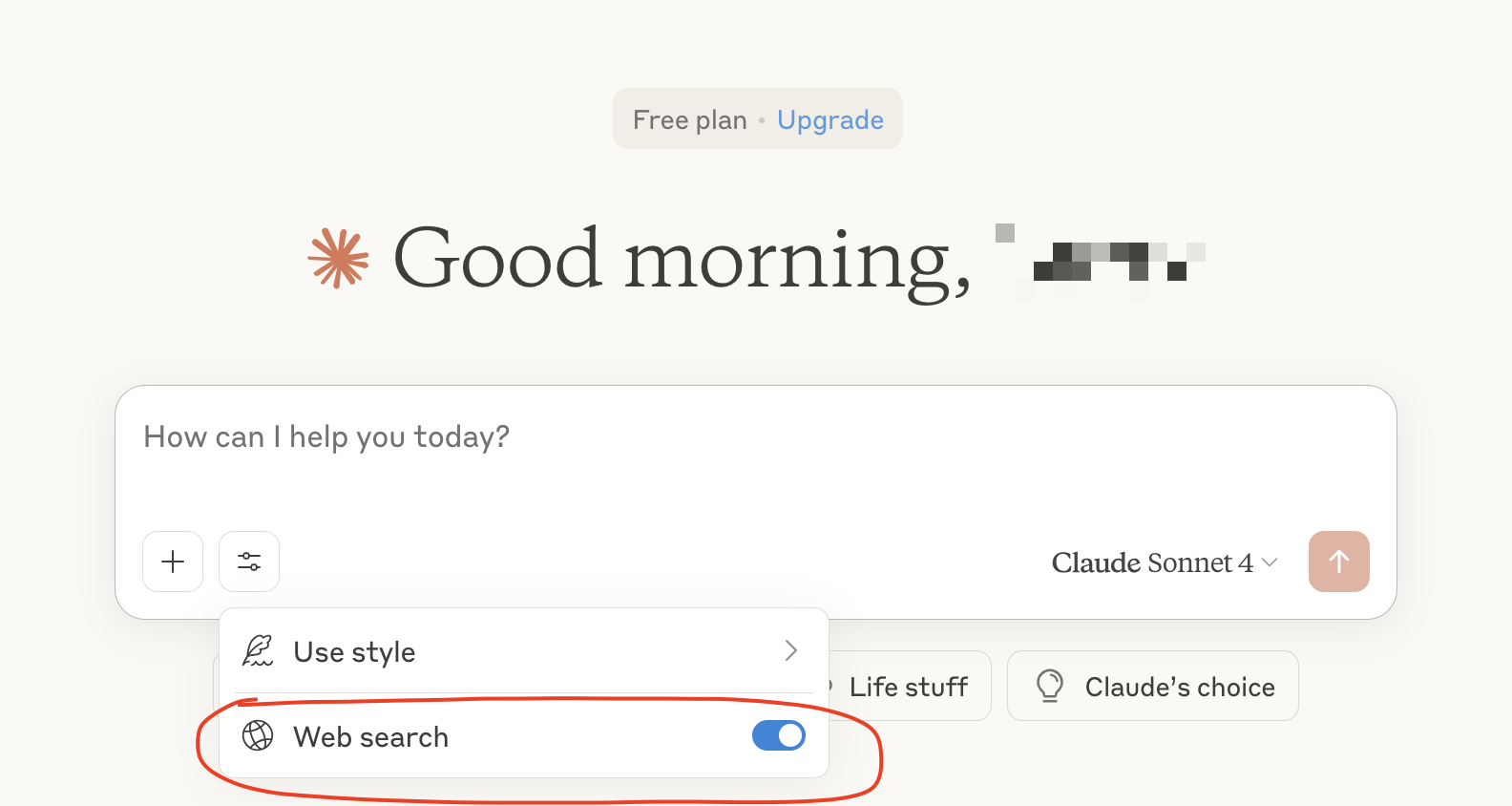Expand the Use style submenu chevron

tap(790, 651)
